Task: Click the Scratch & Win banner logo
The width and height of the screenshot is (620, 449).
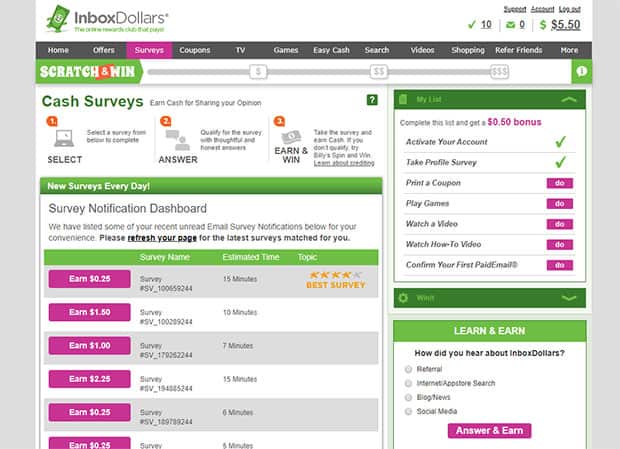Action: tap(87, 72)
